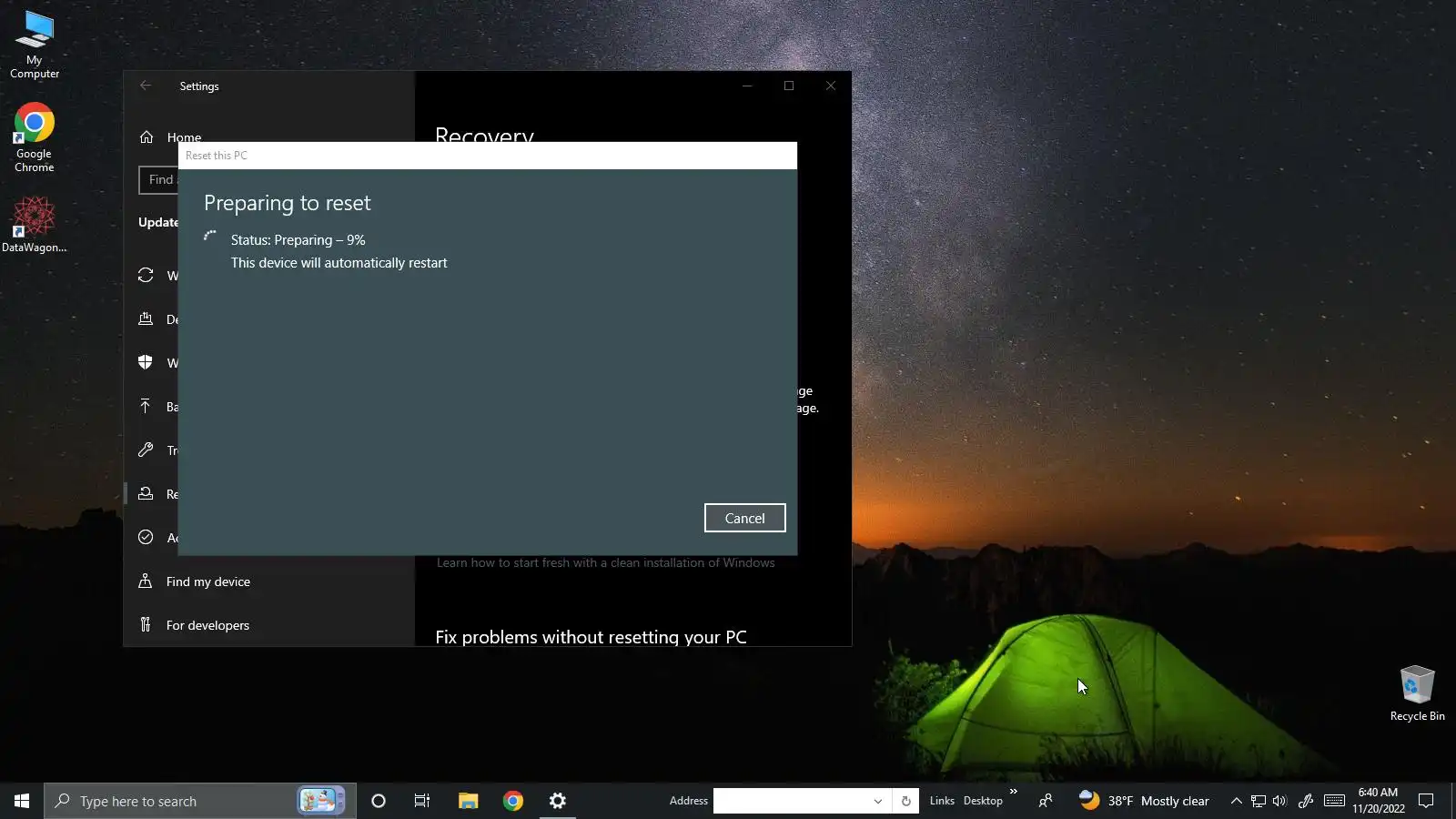The width and height of the screenshot is (1456, 819).
Task: Switch to Settings gear on the taskbar
Action: [558, 801]
